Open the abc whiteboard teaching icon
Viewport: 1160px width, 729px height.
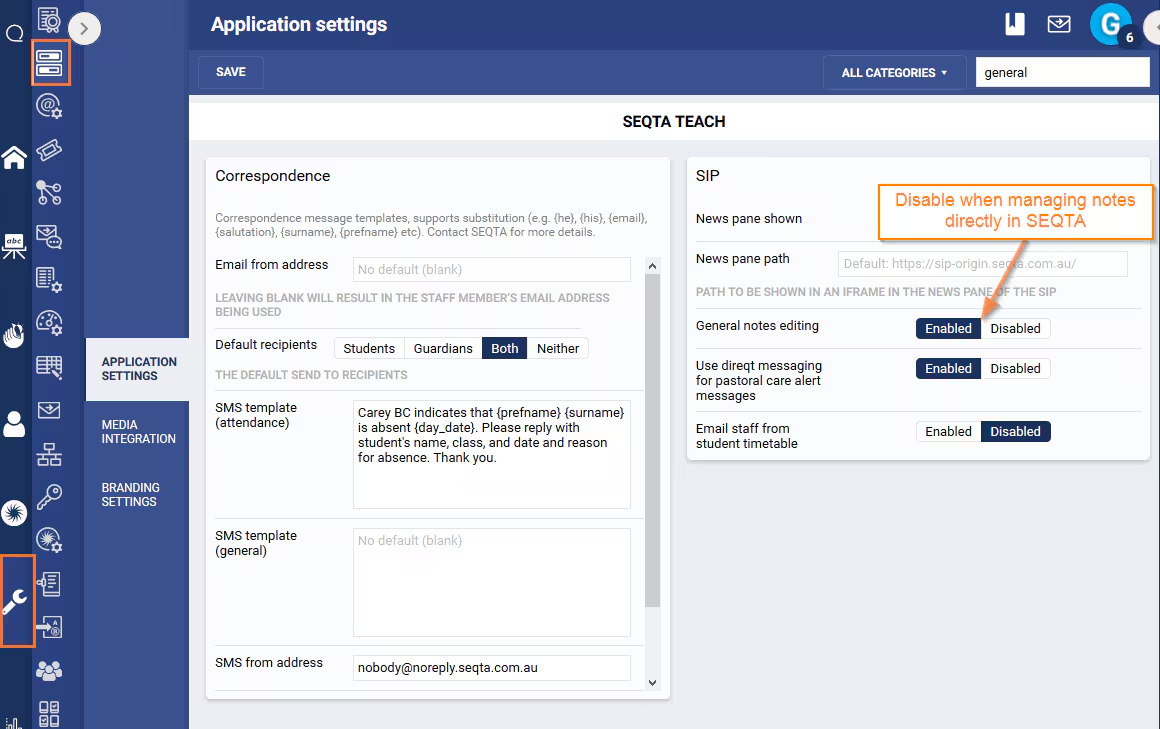pos(14,246)
